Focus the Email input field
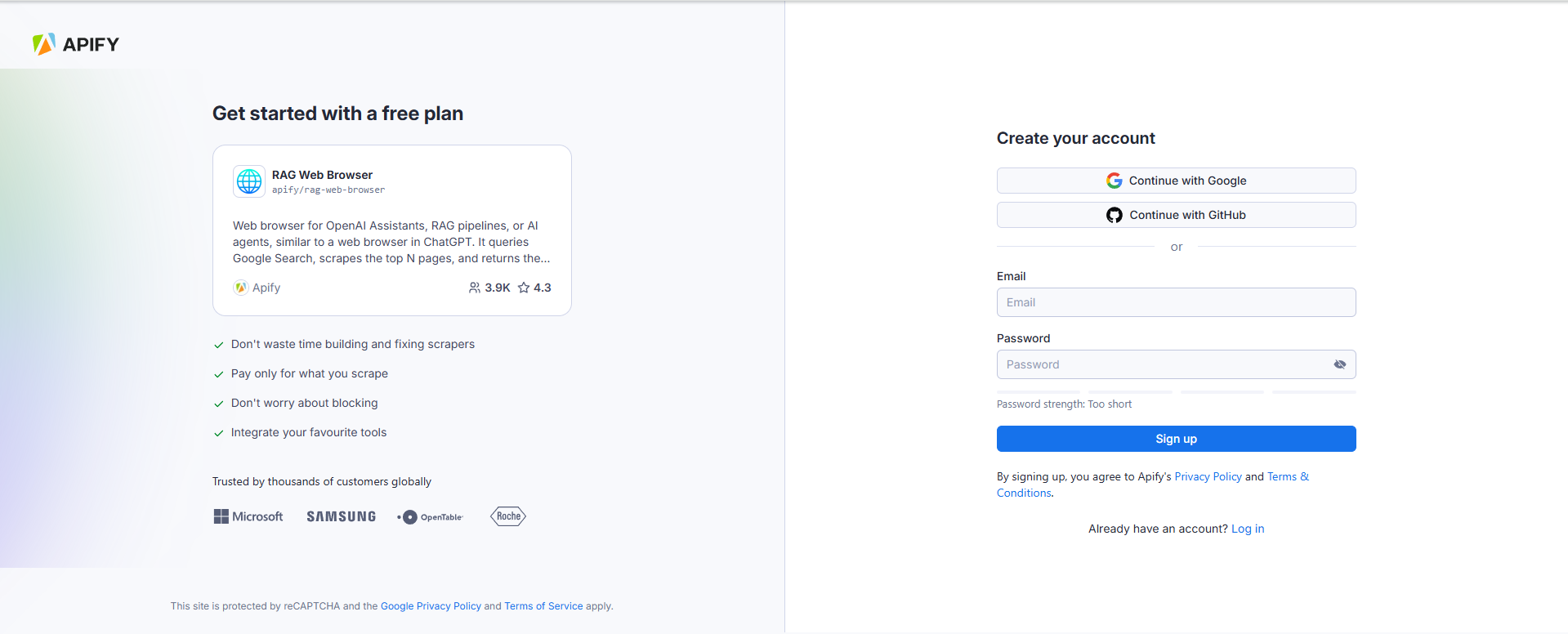This screenshot has width=1568, height=634. (1176, 302)
